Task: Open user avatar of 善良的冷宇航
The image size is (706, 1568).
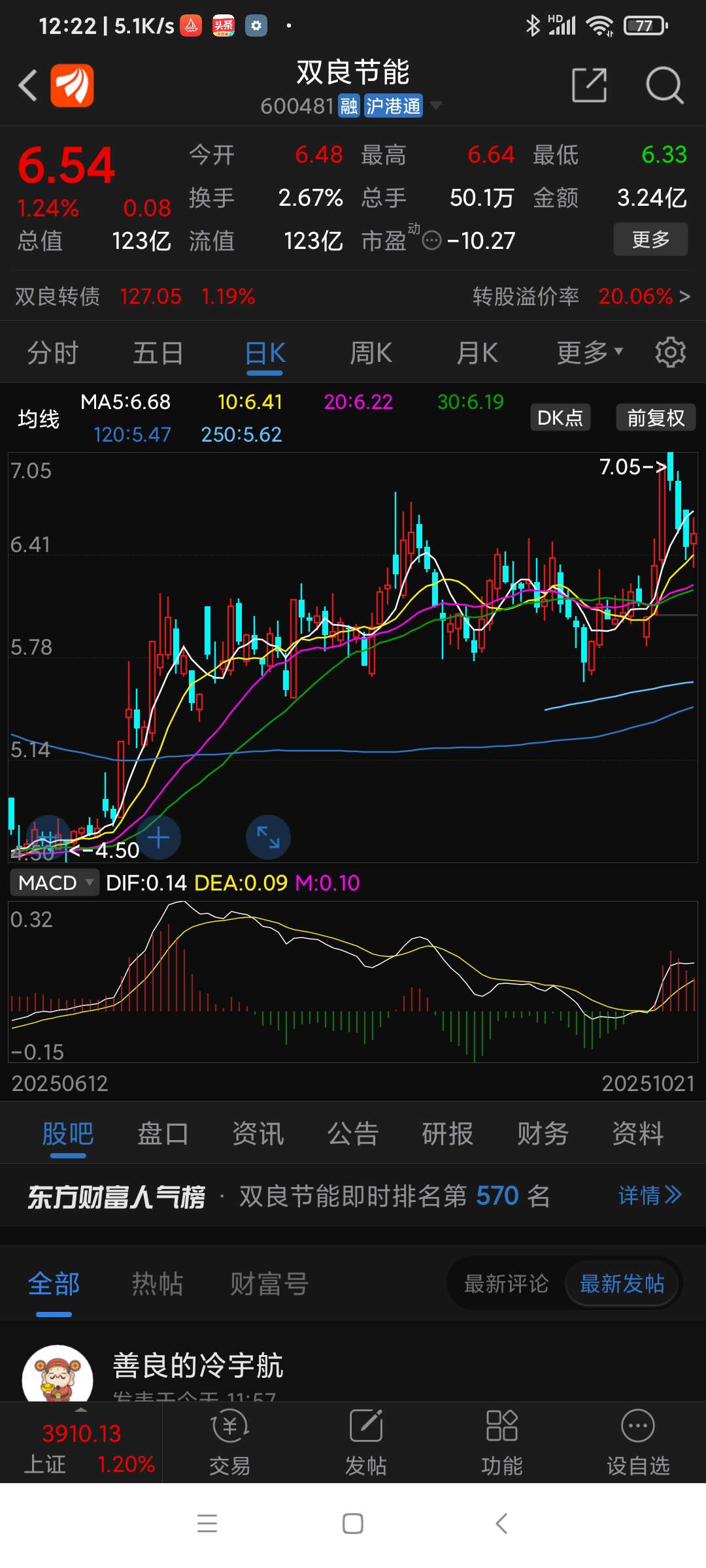Action: [x=58, y=1373]
